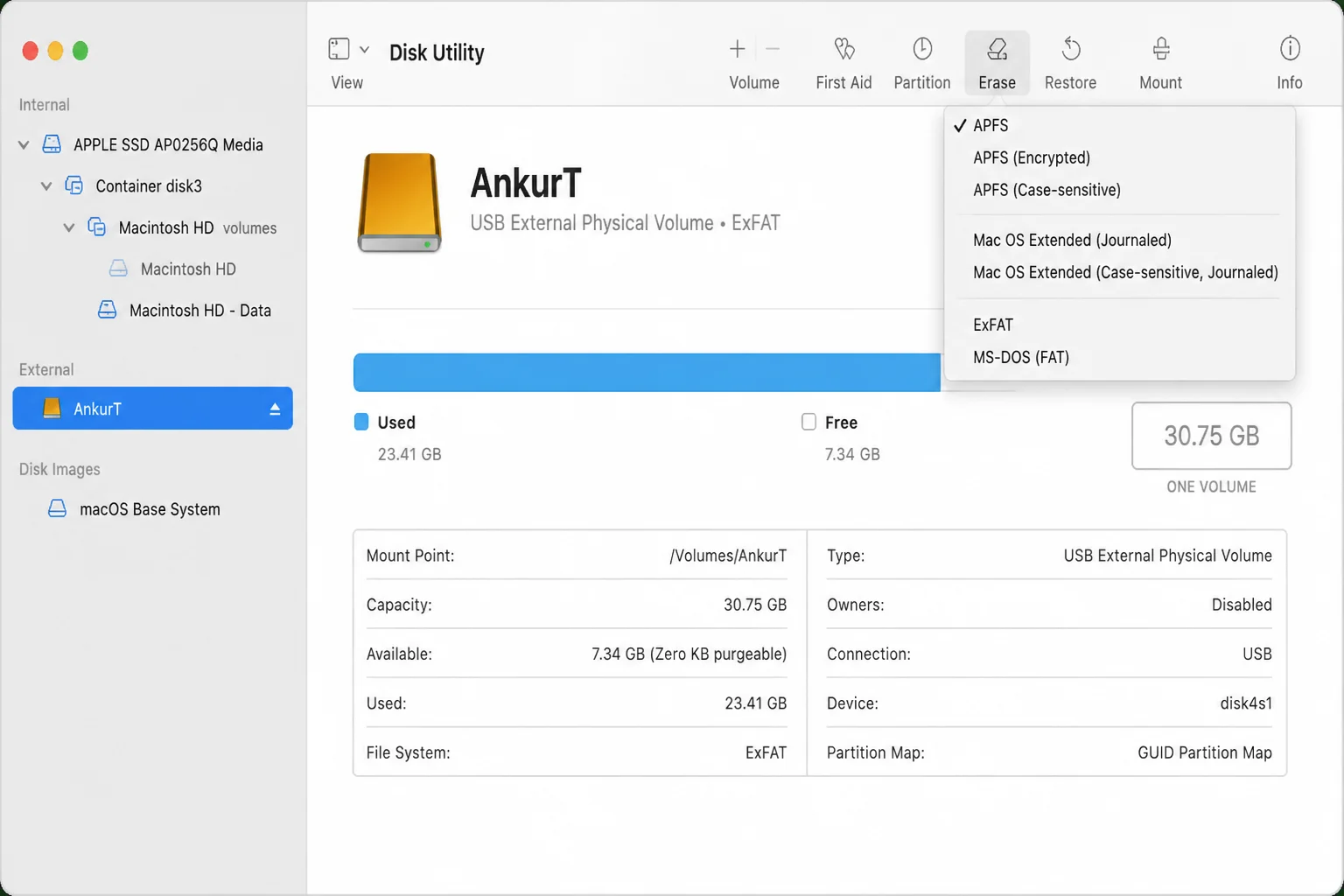Collapse Macintosh HD volumes group

click(x=69, y=227)
